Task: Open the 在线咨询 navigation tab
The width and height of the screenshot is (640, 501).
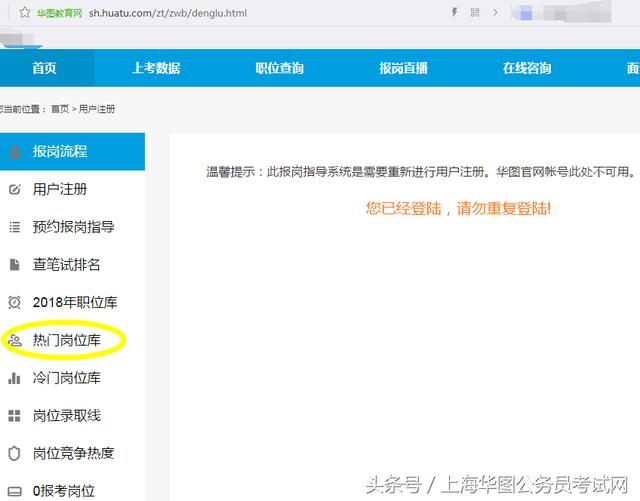Action: coord(527,68)
